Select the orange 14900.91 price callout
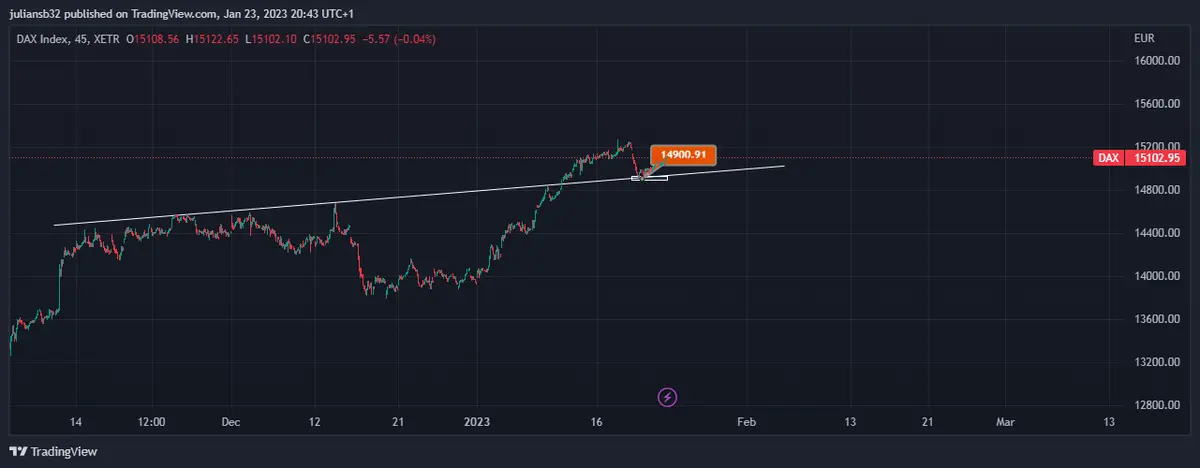This screenshot has height=468, width=1200. tap(684, 155)
